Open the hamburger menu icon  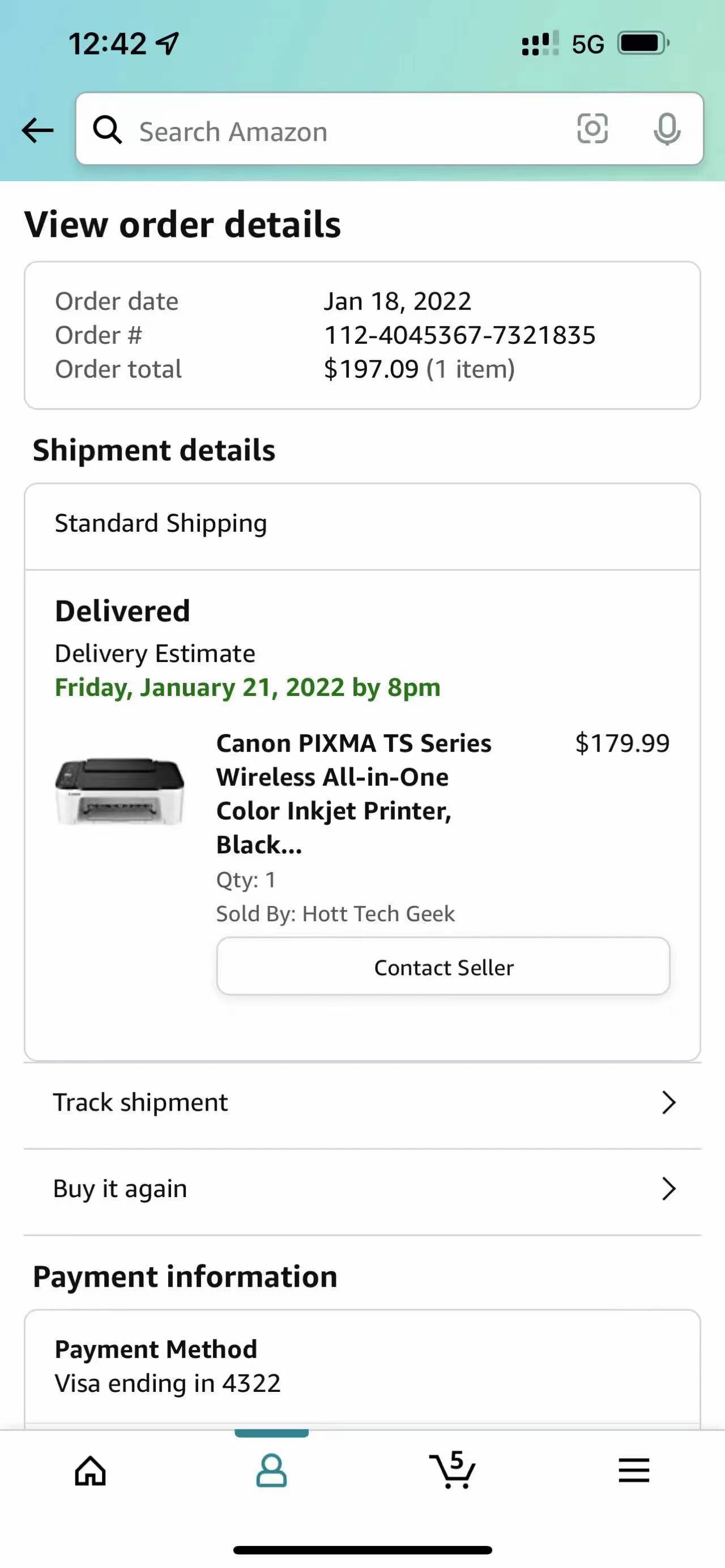[634, 1471]
